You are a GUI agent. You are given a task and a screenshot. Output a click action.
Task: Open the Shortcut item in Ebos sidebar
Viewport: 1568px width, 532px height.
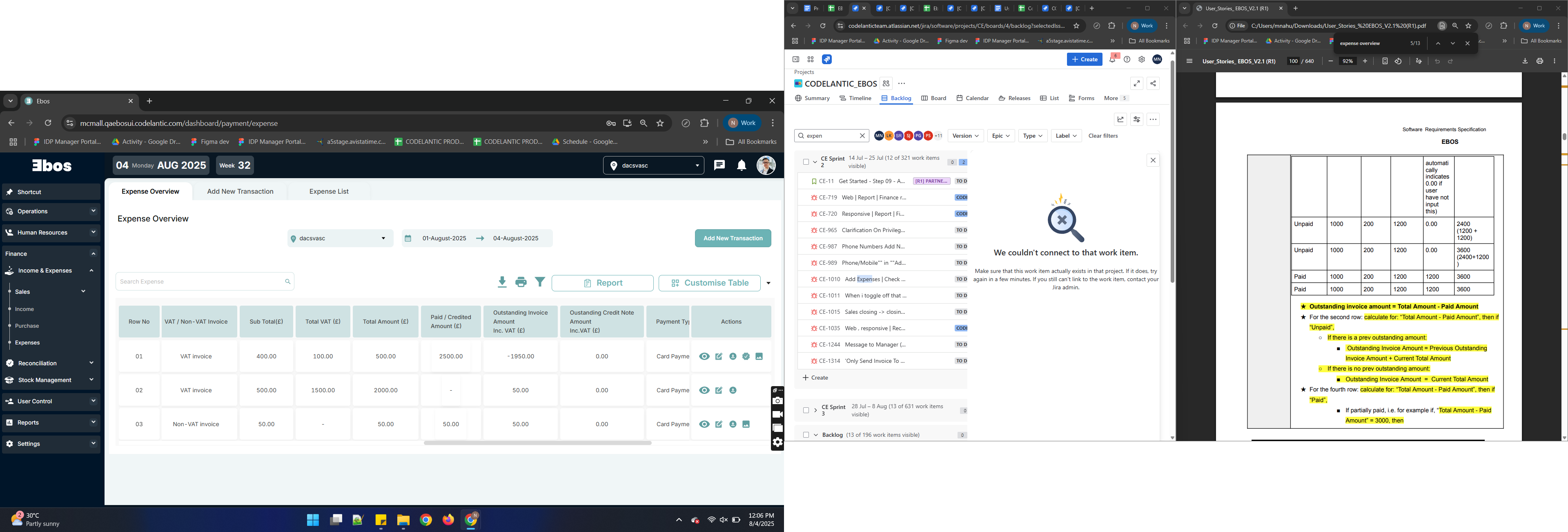click(51, 192)
